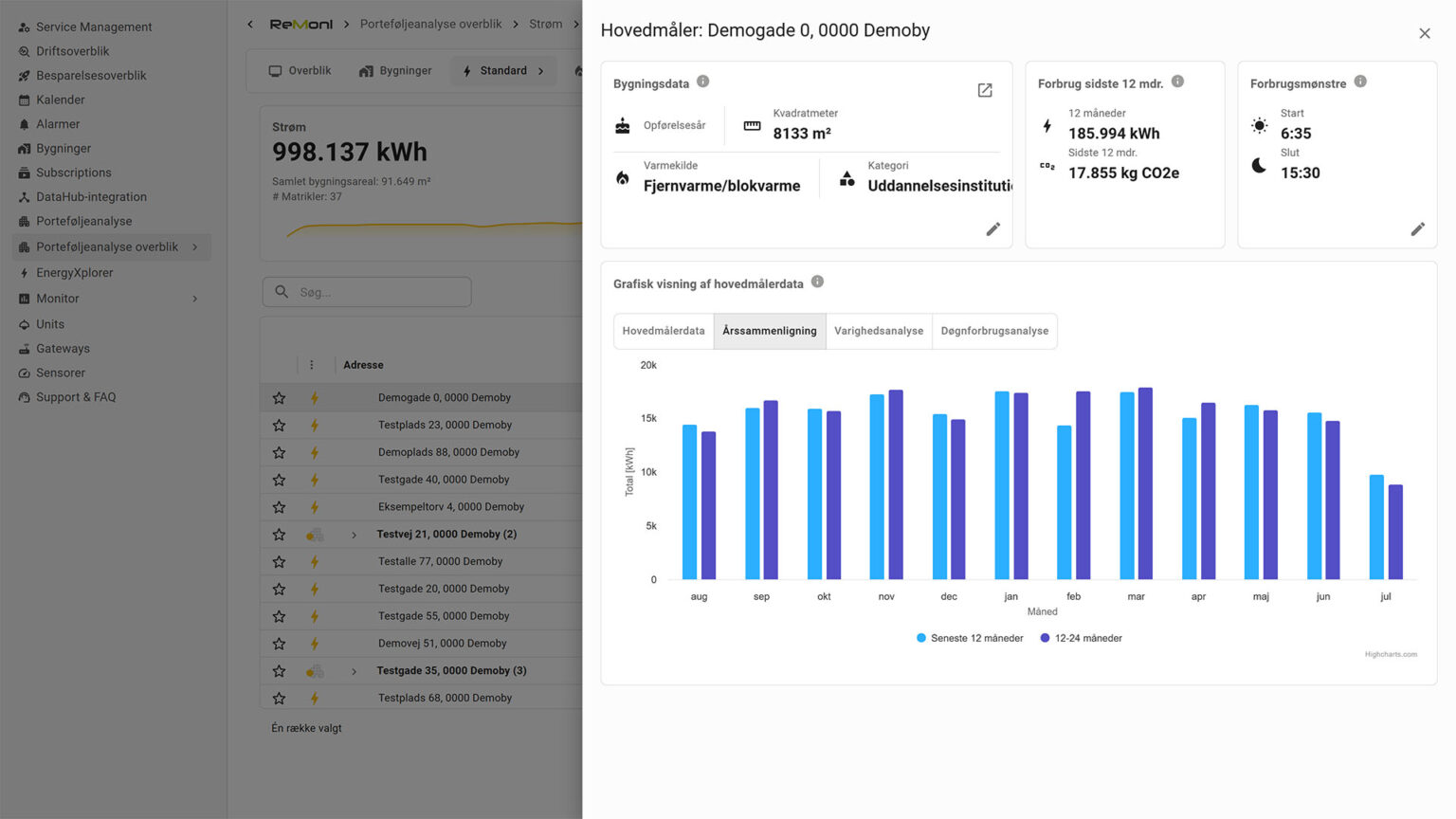
Task: Click info icon beside Forbrugsmønstre heading
Action: tap(1360, 82)
